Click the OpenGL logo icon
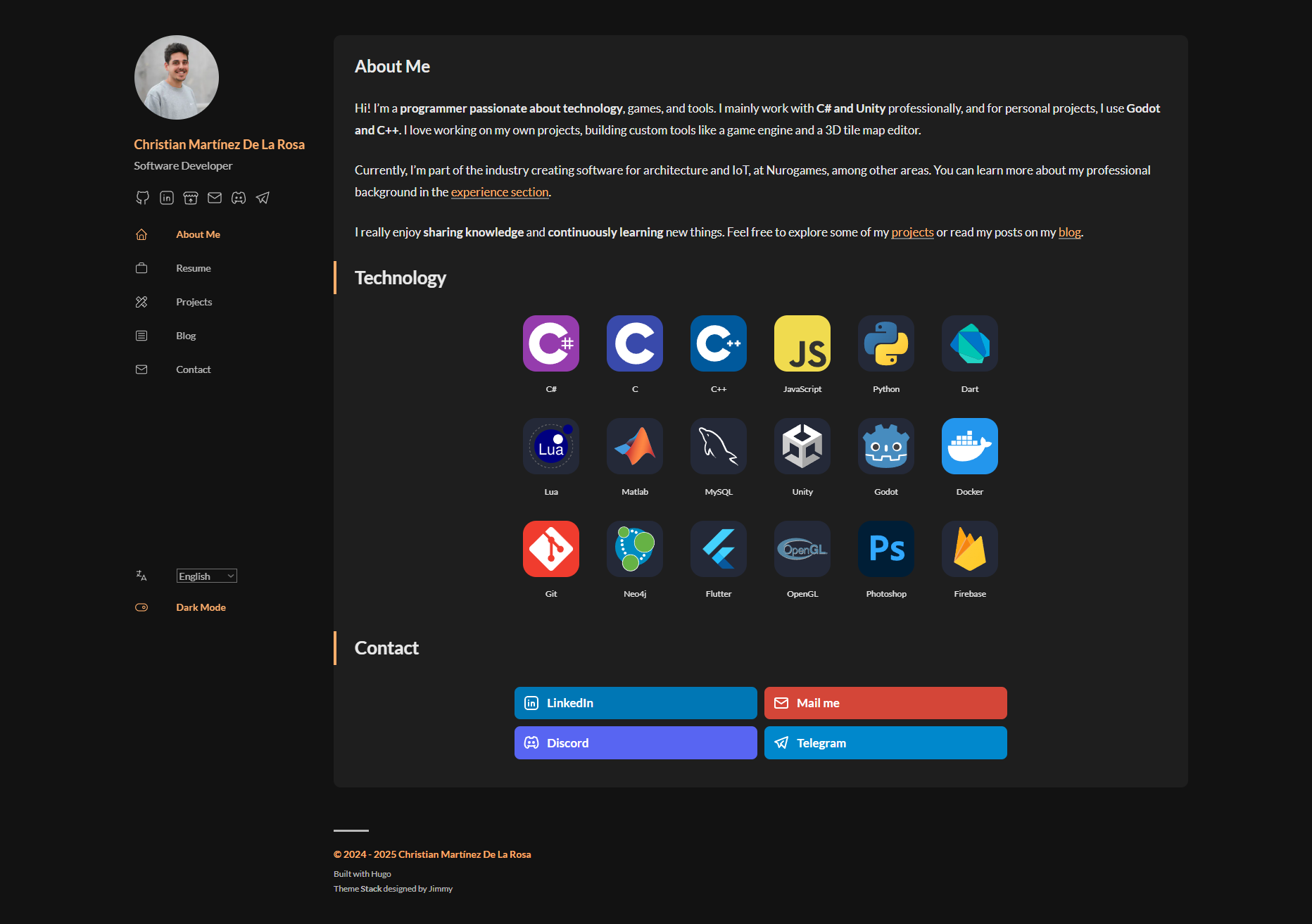Viewport: 1312px width, 924px height. [x=802, y=549]
